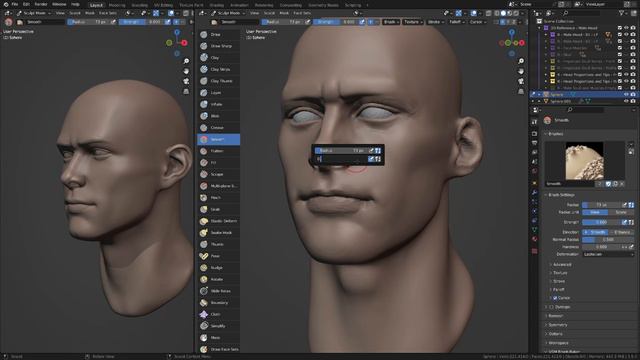This screenshot has height=360, width=640.
Task: Toggle exclude checkbox of 3D Reference collection
Action: [620, 28]
